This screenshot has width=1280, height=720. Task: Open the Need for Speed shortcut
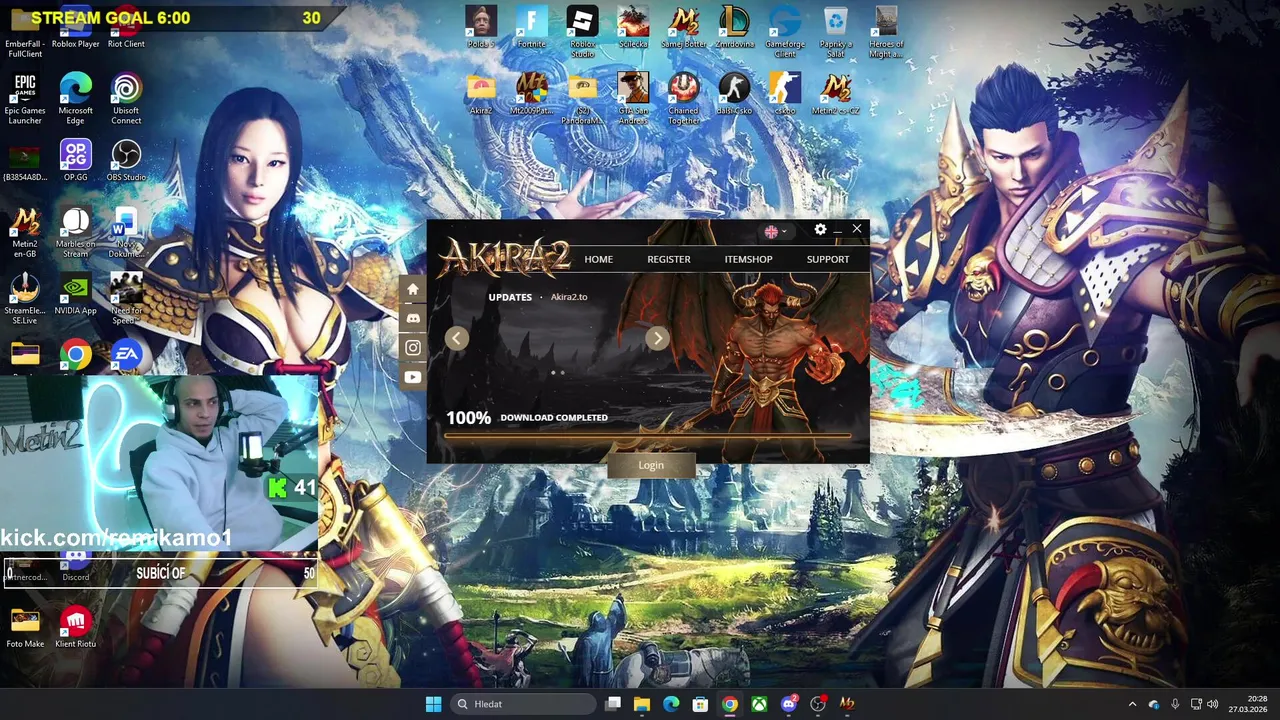coord(126,299)
